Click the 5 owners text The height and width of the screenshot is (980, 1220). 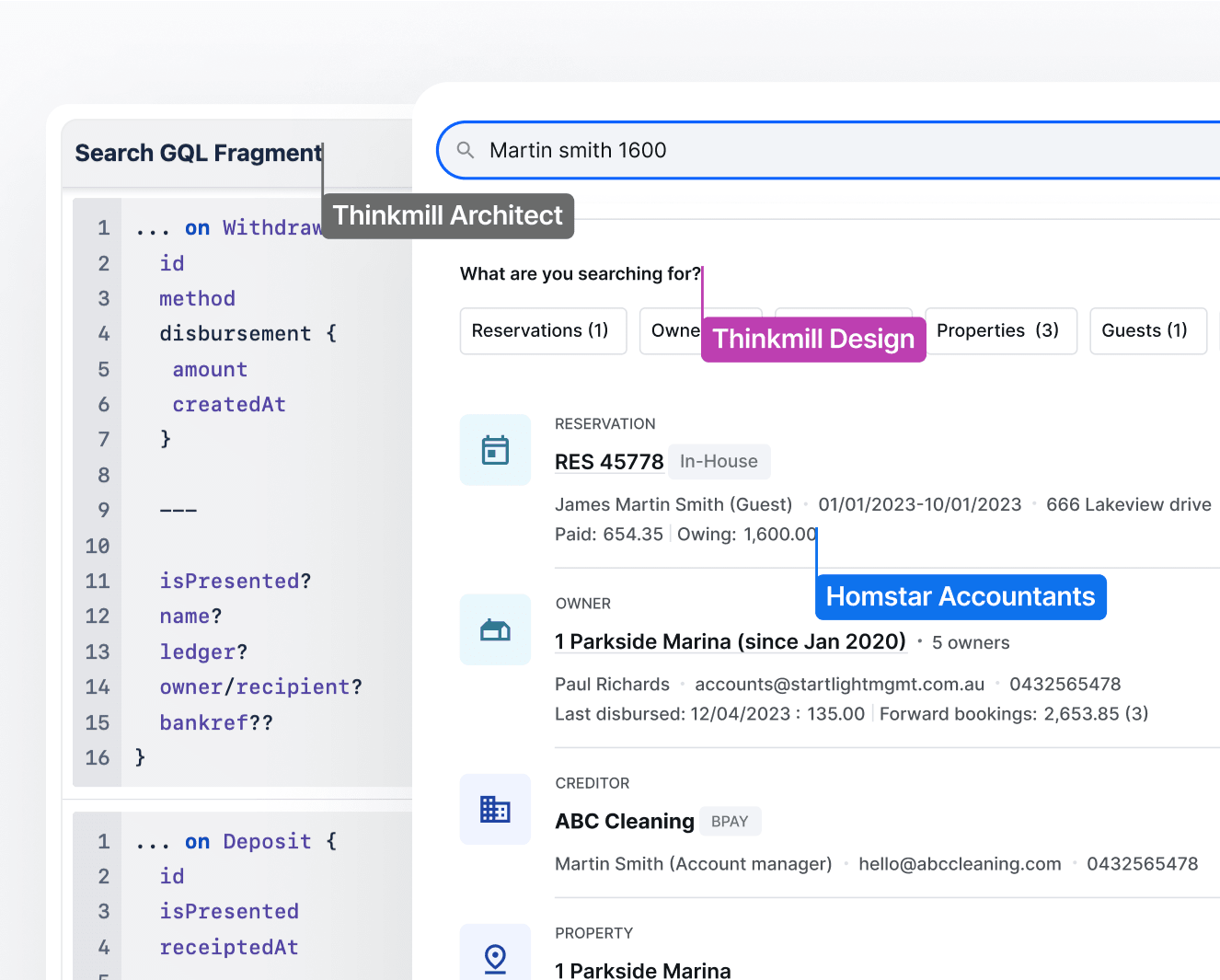tap(971, 642)
